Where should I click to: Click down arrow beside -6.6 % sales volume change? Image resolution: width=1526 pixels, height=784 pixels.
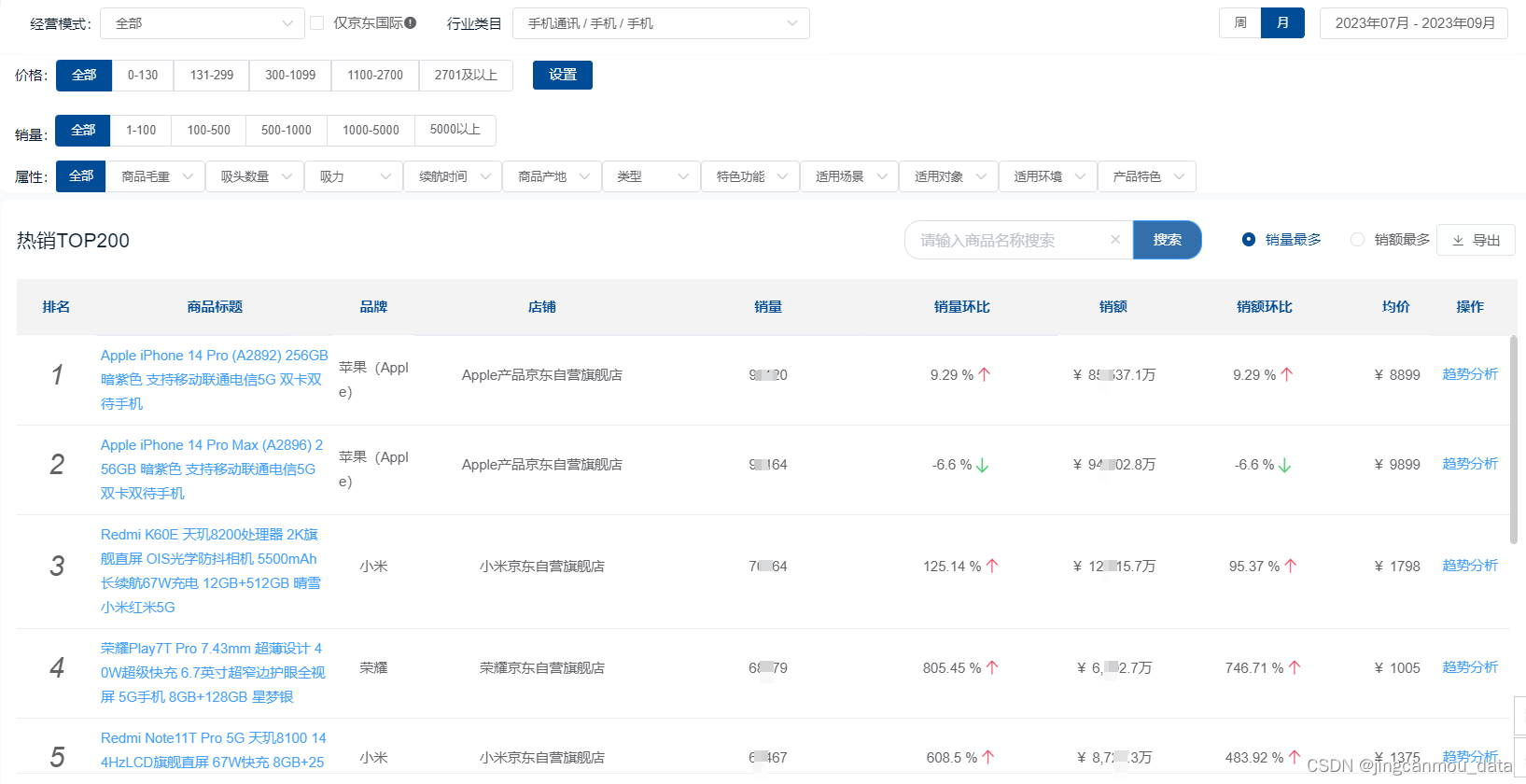click(x=983, y=465)
